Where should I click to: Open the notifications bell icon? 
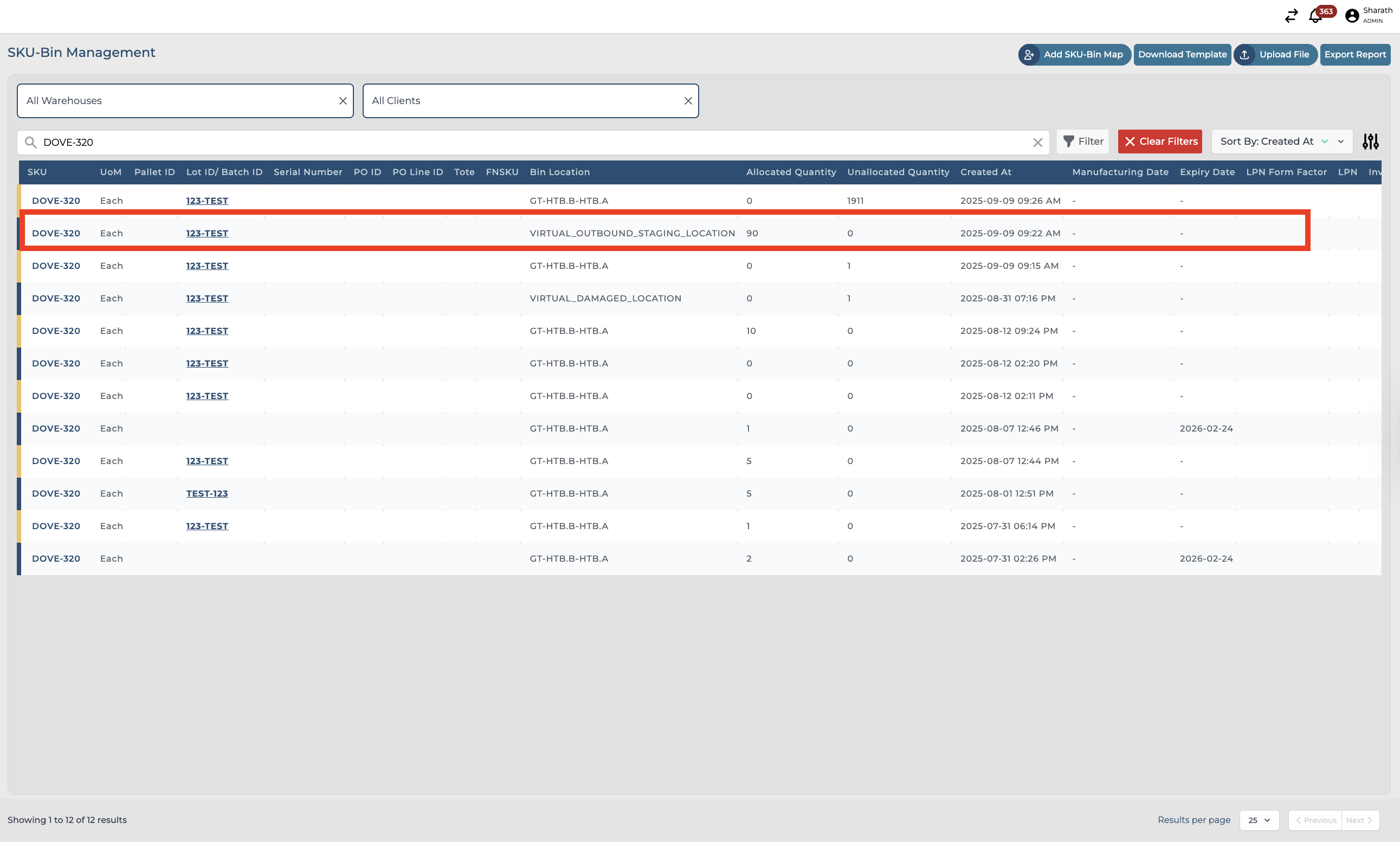tap(1315, 16)
